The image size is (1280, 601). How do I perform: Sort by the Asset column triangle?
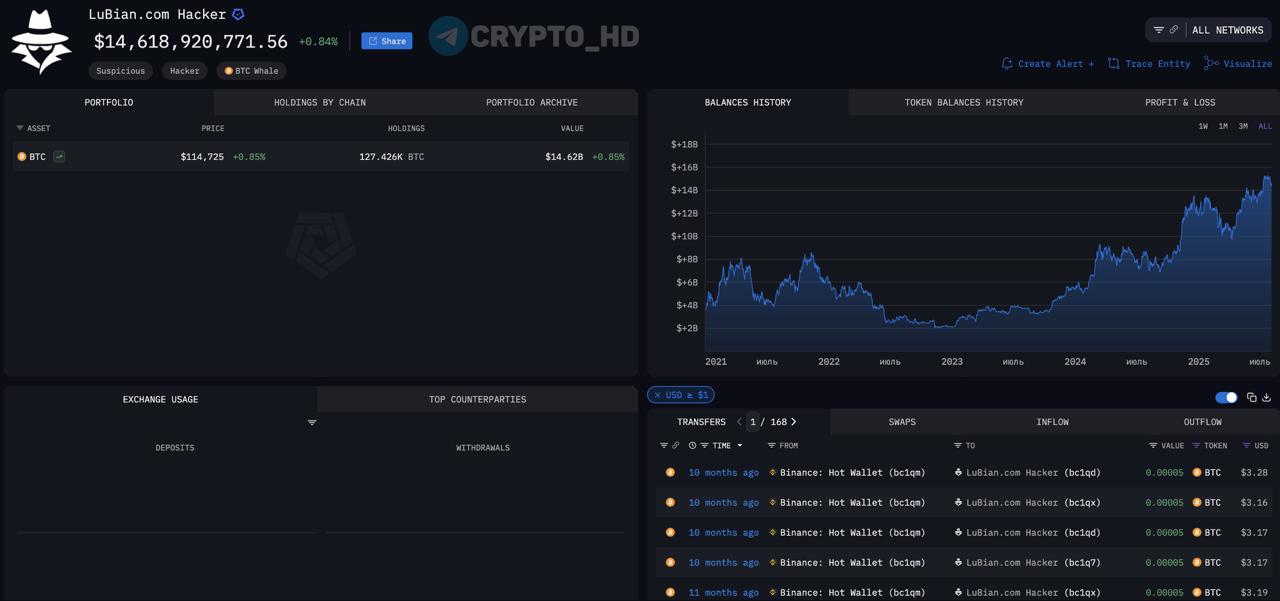[20, 128]
